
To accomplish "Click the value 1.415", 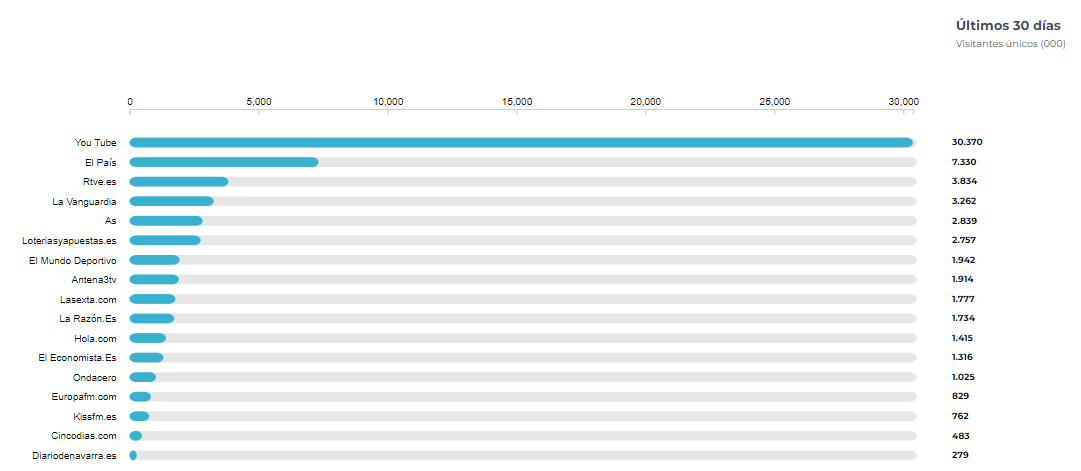I will coord(962,338).
